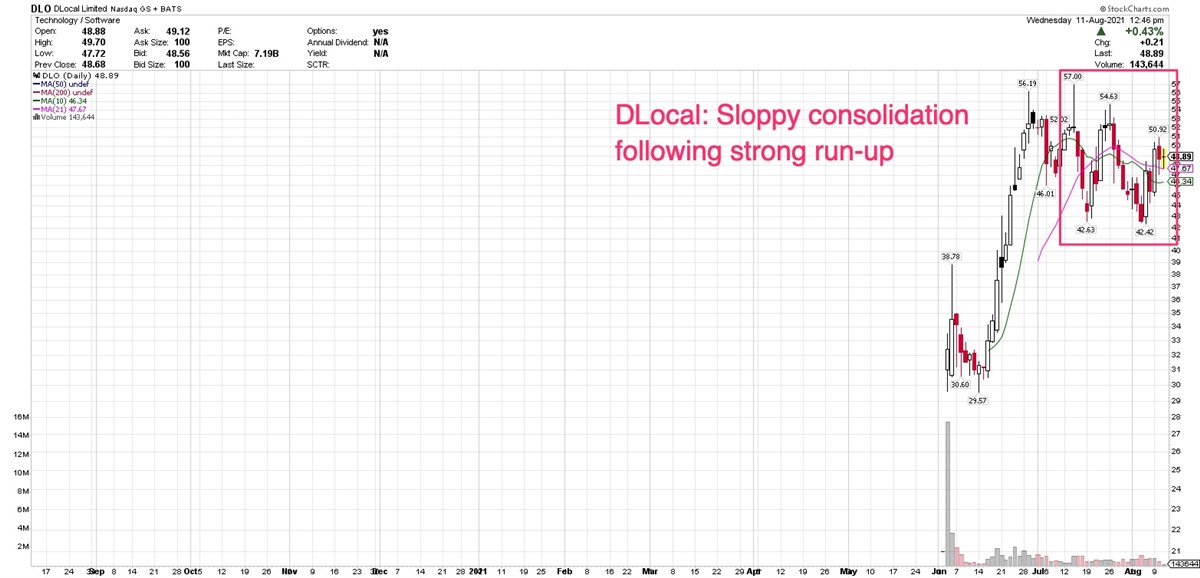Image resolution: width=1200 pixels, height=578 pixels.
Task: Click the 2M volume axis label
Action: pos(25,547)
